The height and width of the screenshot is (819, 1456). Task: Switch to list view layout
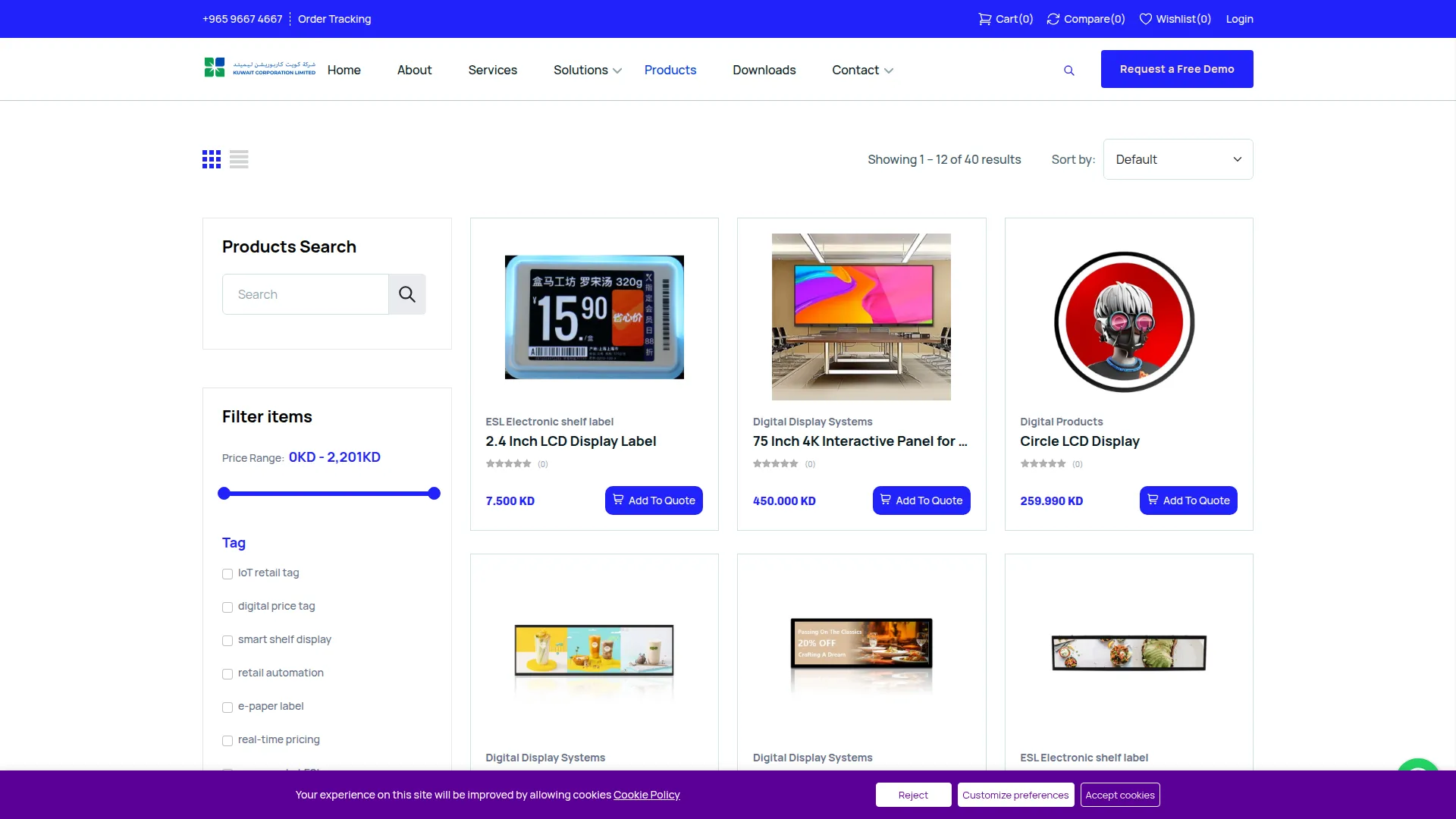coord(239,159)
